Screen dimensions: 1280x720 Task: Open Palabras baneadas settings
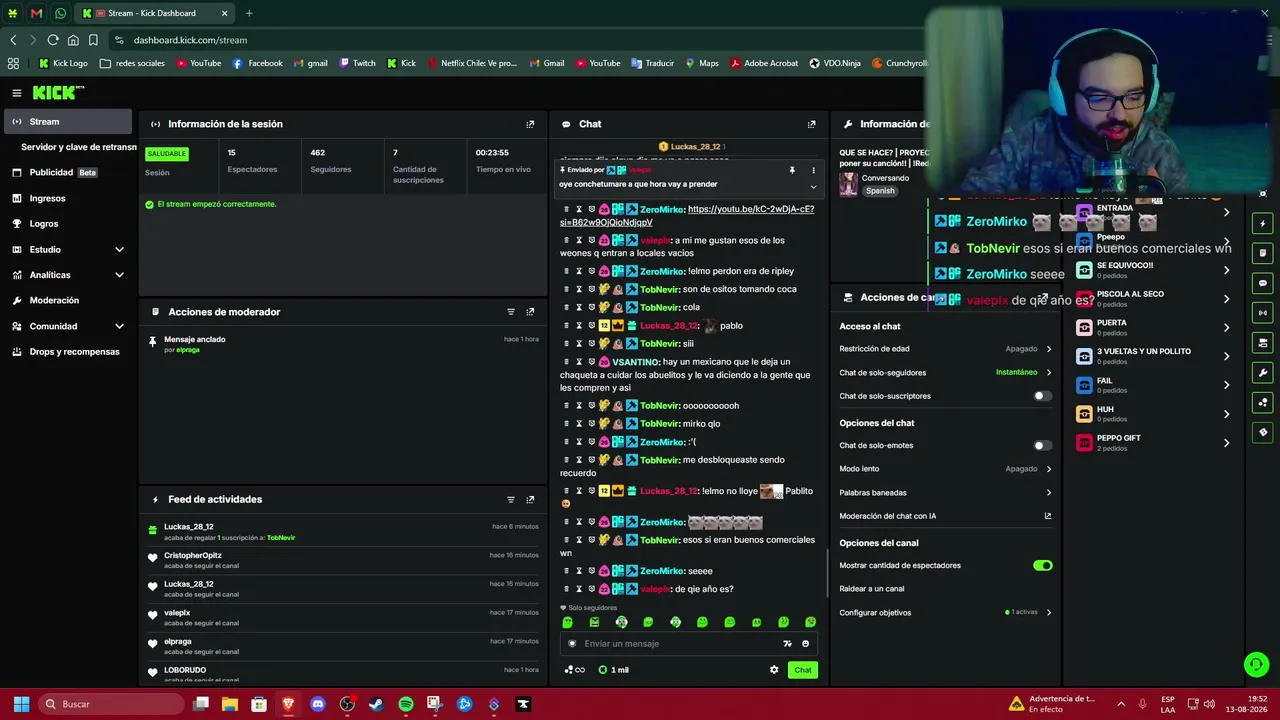click(945, 493)
